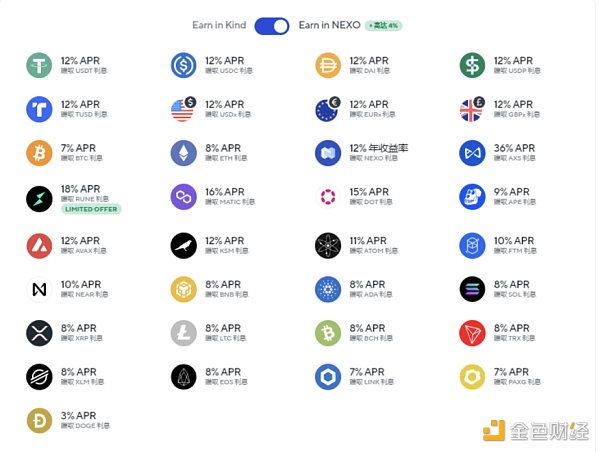Click the watermark logo in the corner

pyautogui.click(x=534, y=431)
